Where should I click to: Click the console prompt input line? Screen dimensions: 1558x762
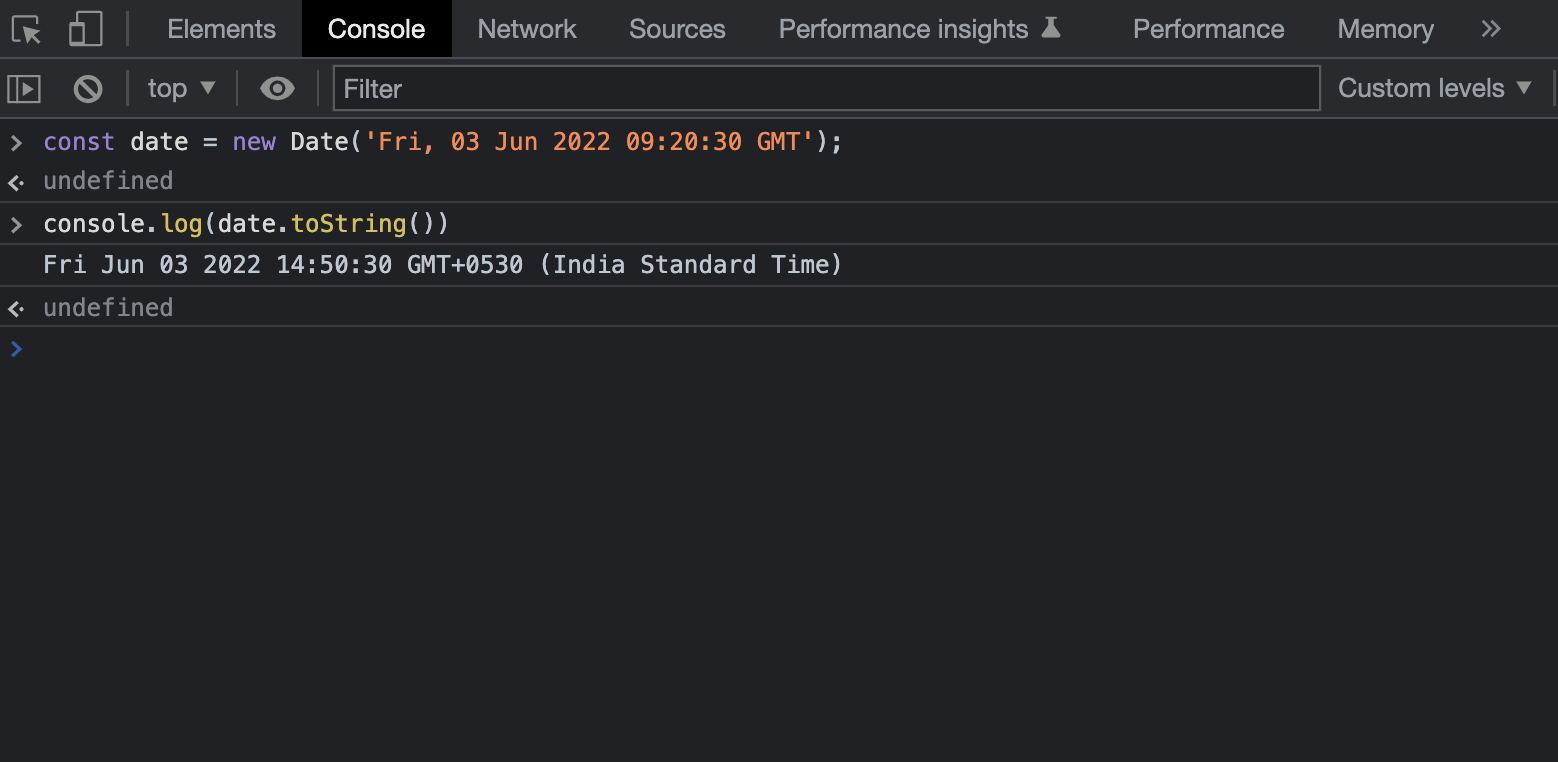779,348
